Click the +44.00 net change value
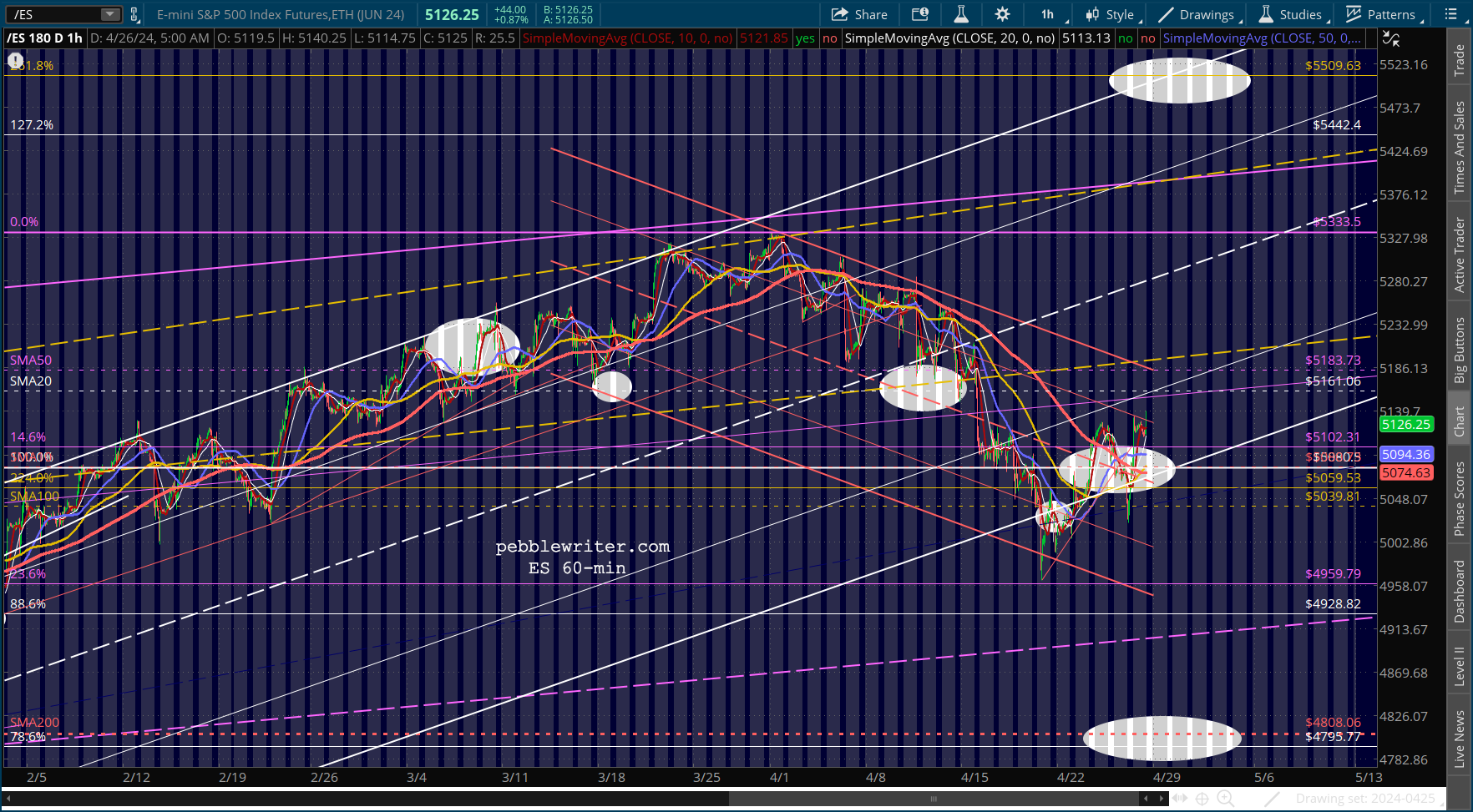The width and height of the screenshot is (1473, 812). pyautogui.click(x=510, y=10)
